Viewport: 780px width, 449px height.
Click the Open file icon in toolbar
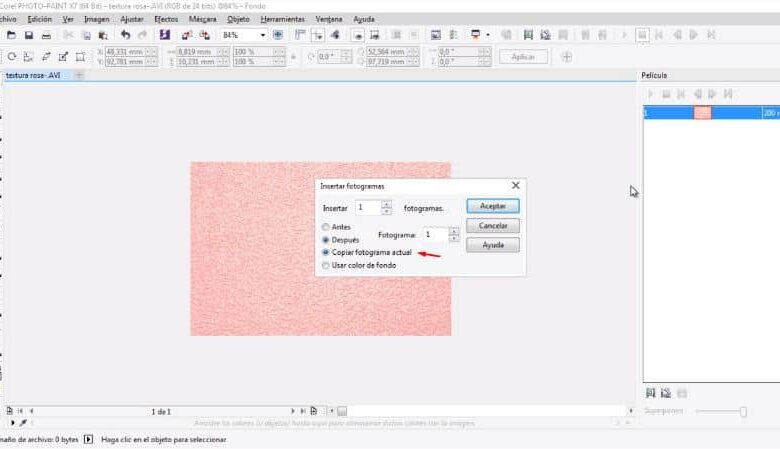[x=11, y=35]
